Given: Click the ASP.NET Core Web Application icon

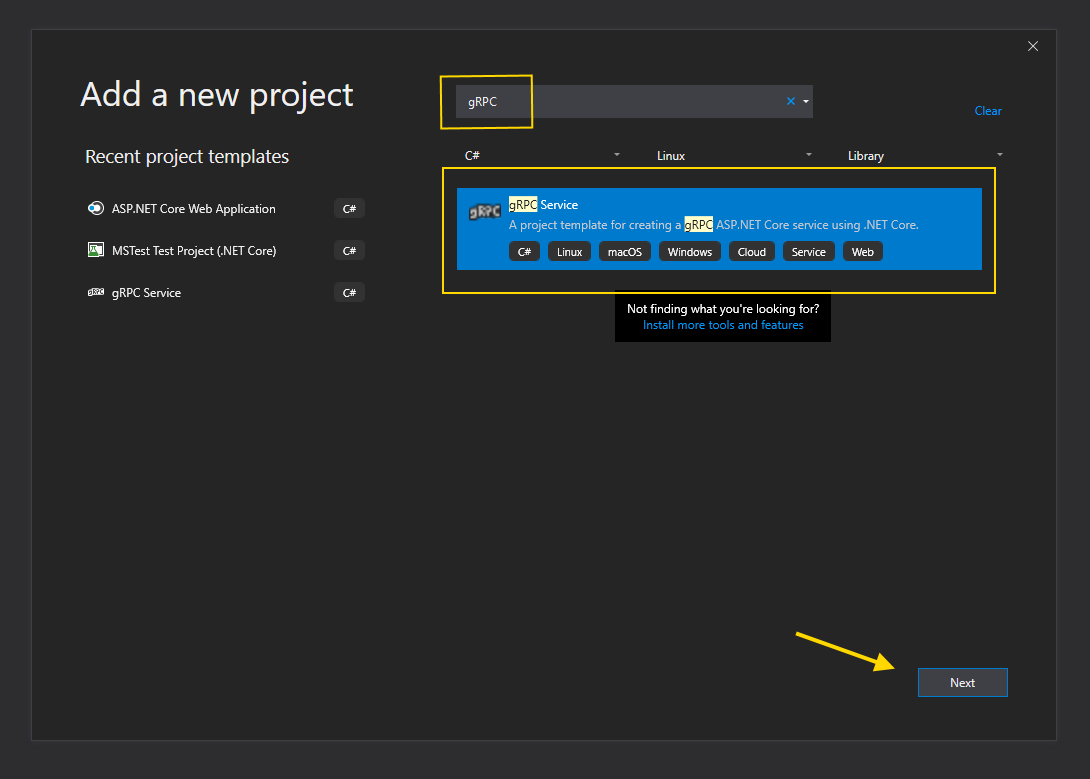Looking at the screenshot, I should 96,208.
